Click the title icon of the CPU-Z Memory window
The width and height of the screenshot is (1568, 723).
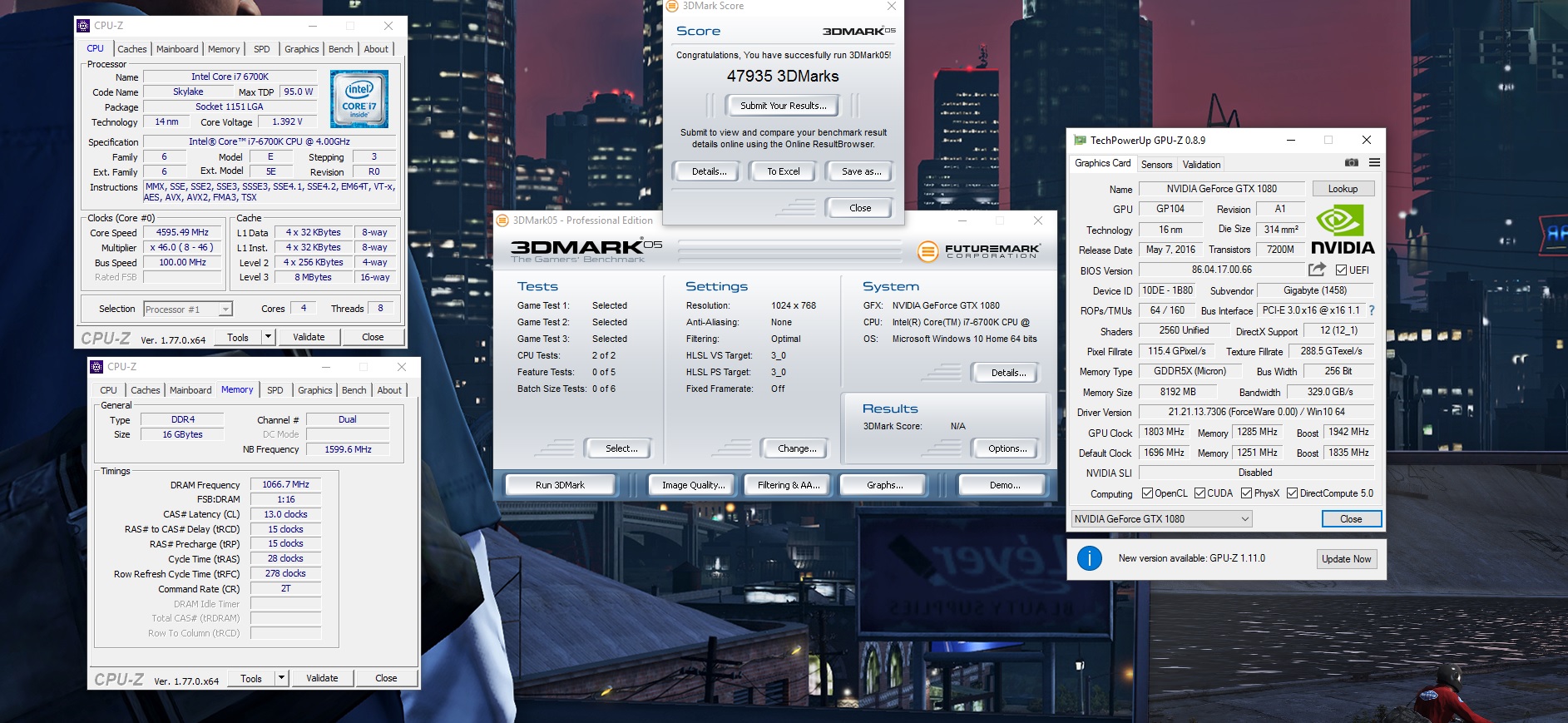coord(96,367)
